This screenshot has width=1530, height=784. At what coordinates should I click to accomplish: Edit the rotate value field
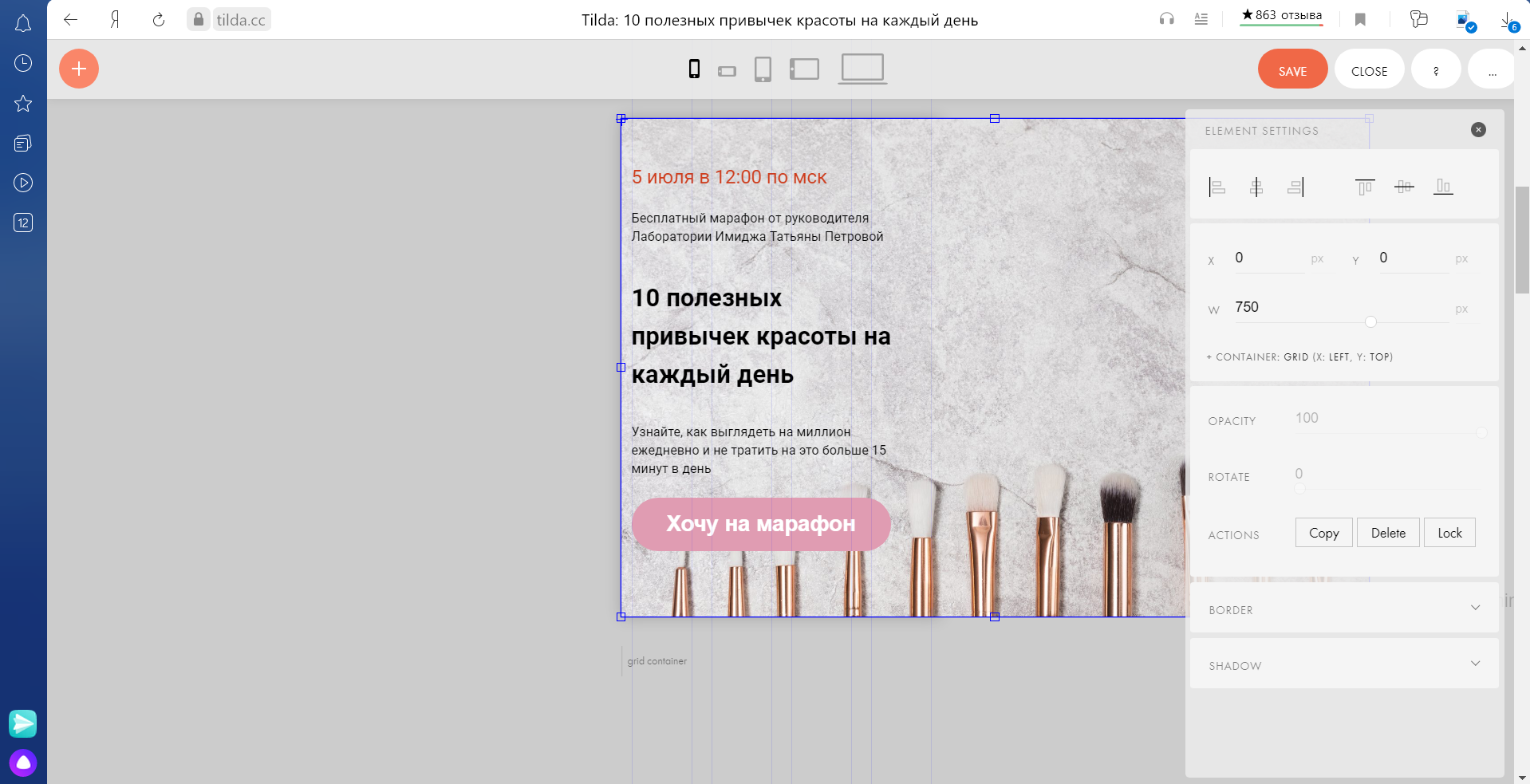(x=1386, y=474)
